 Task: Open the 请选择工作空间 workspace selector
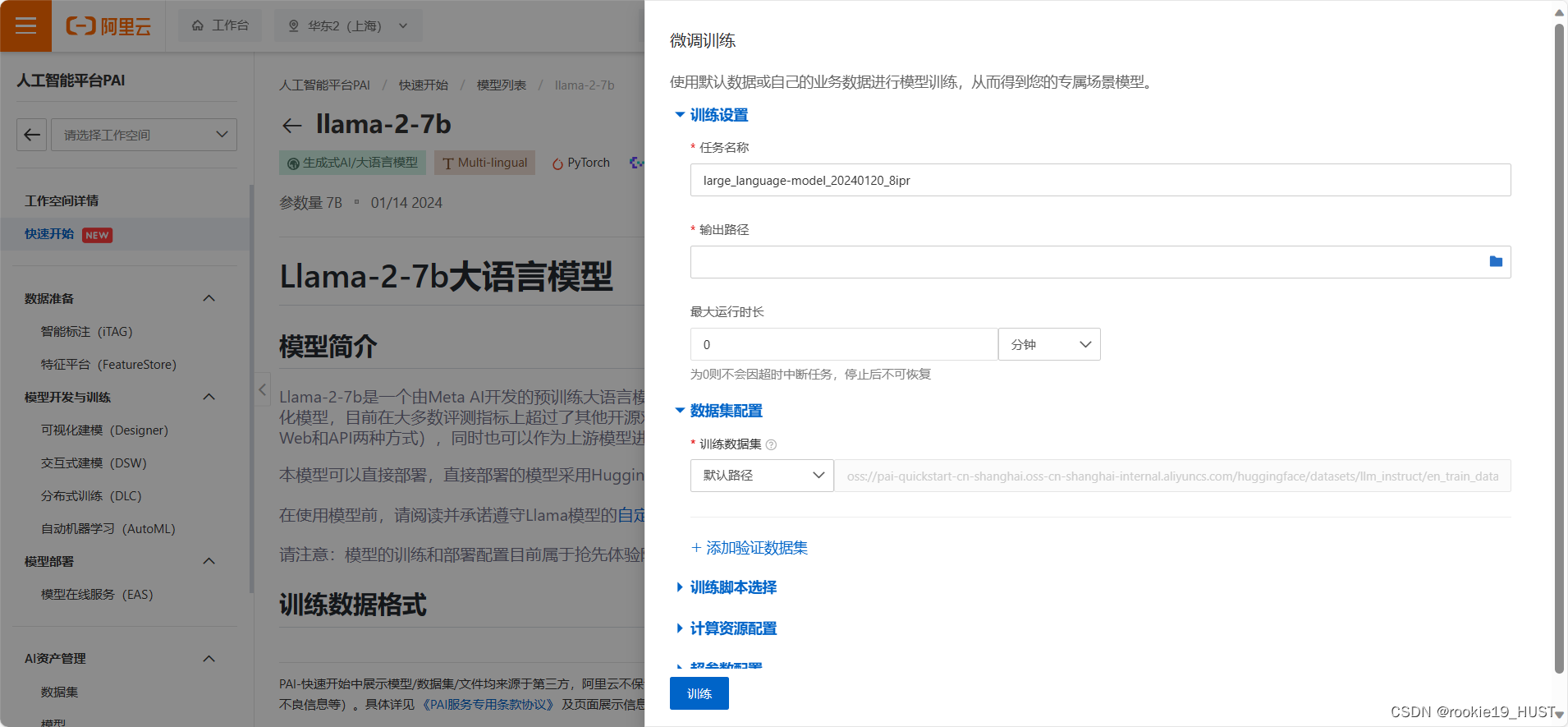[x=144, y=135]
